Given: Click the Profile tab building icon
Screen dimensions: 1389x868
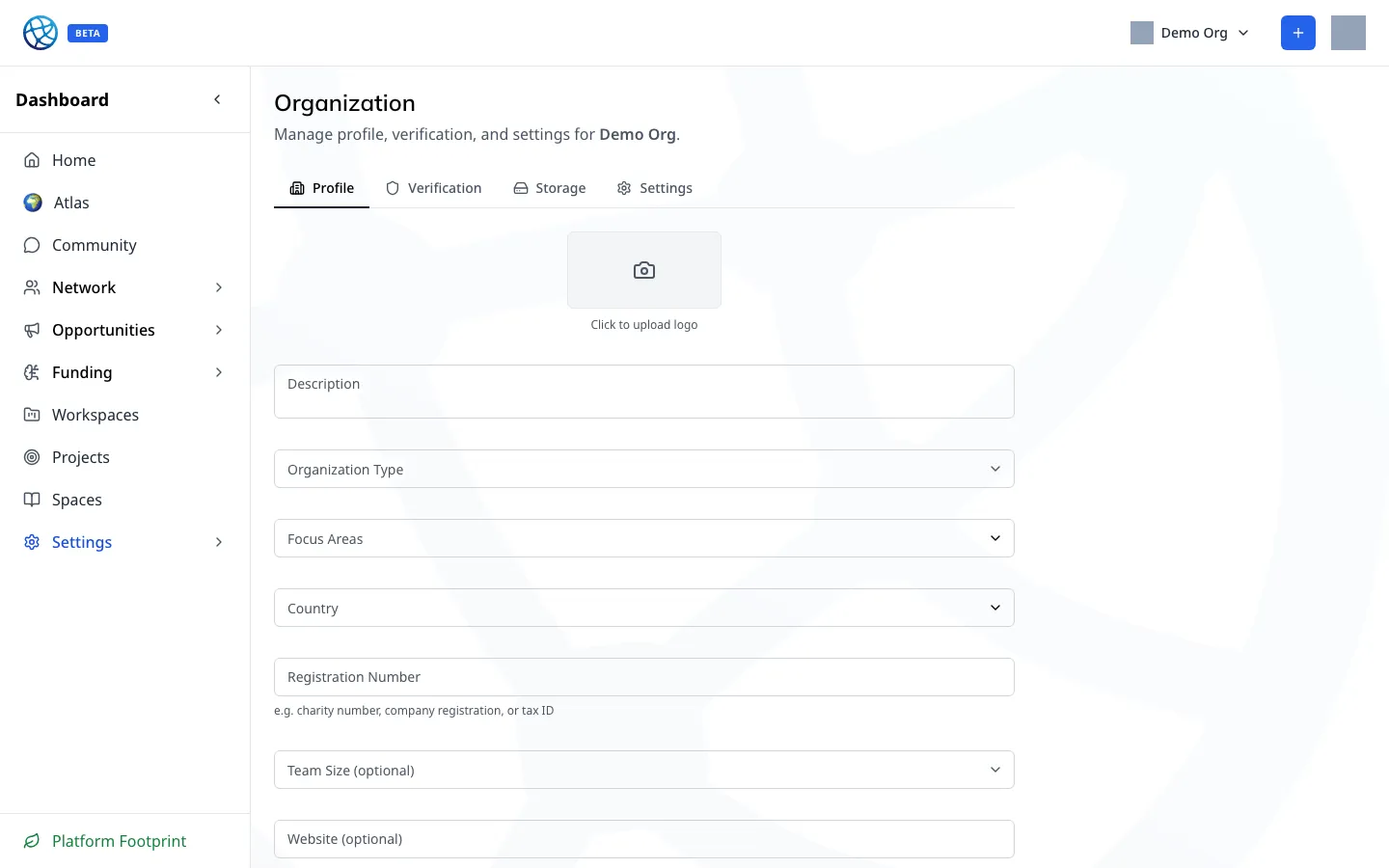Looking at the screenshot, I should (x=297, y=188).
